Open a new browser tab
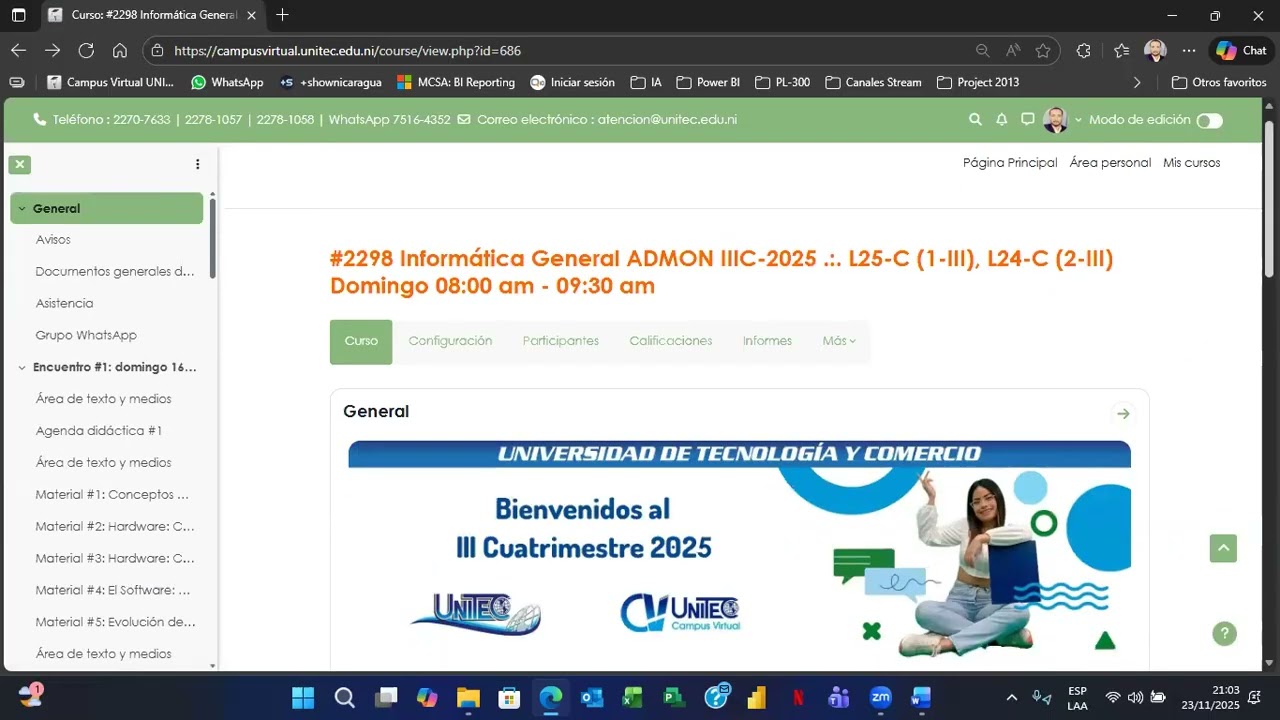 click(282, 15)
